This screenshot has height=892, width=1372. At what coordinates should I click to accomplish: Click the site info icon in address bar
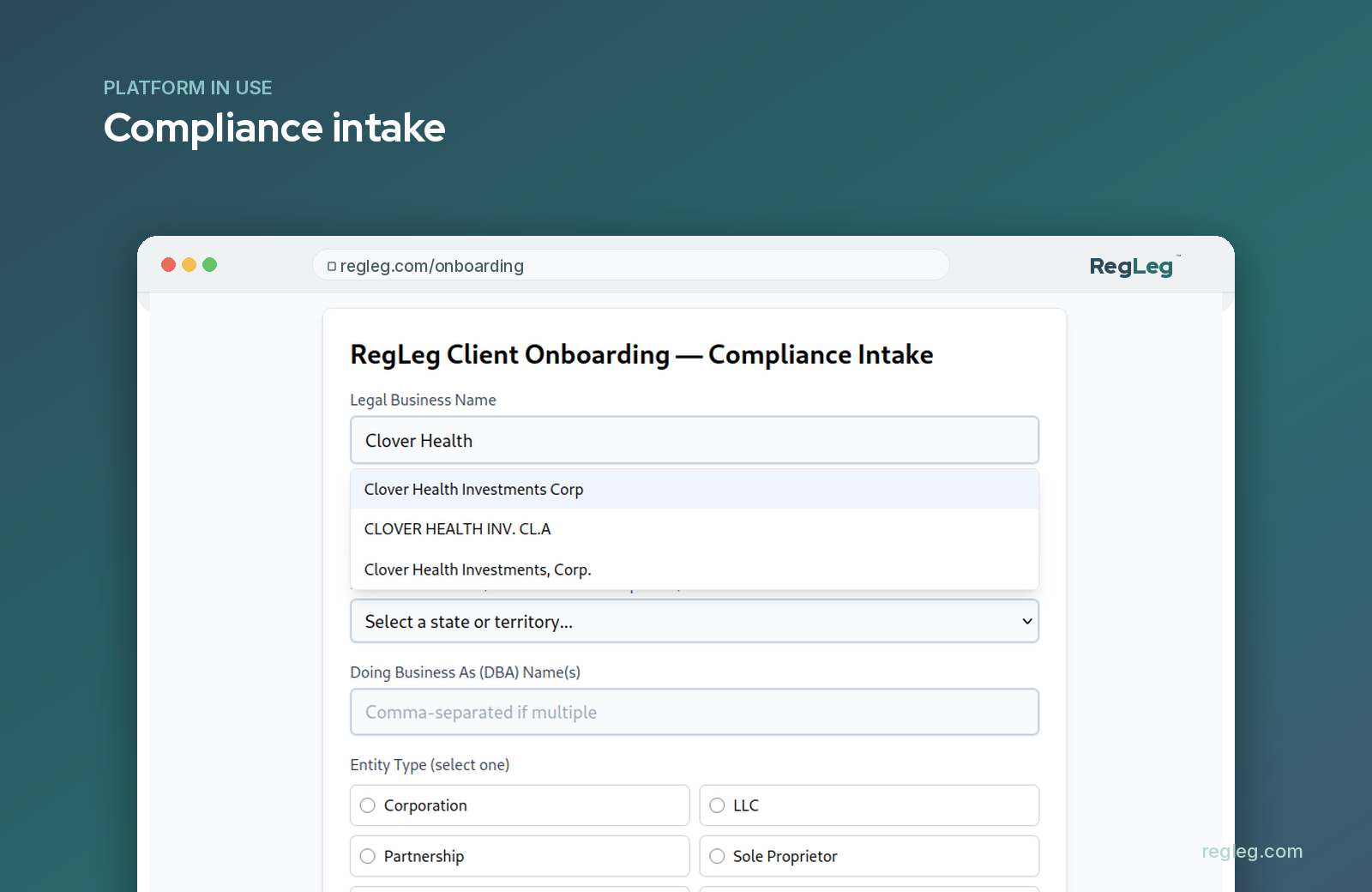(x=332, y=267)
